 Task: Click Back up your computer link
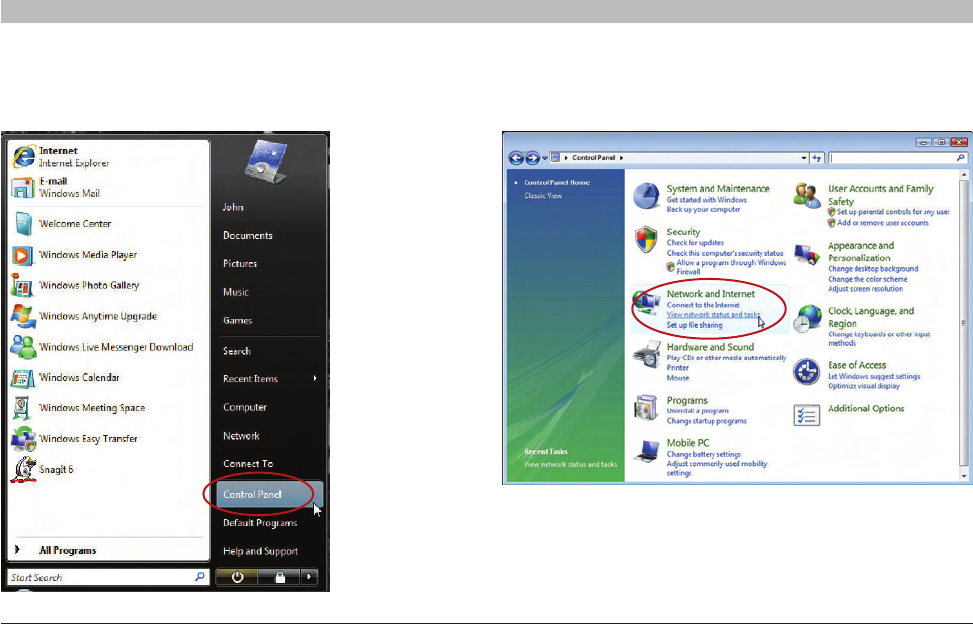pyautogui.click(x=704, y=209)
